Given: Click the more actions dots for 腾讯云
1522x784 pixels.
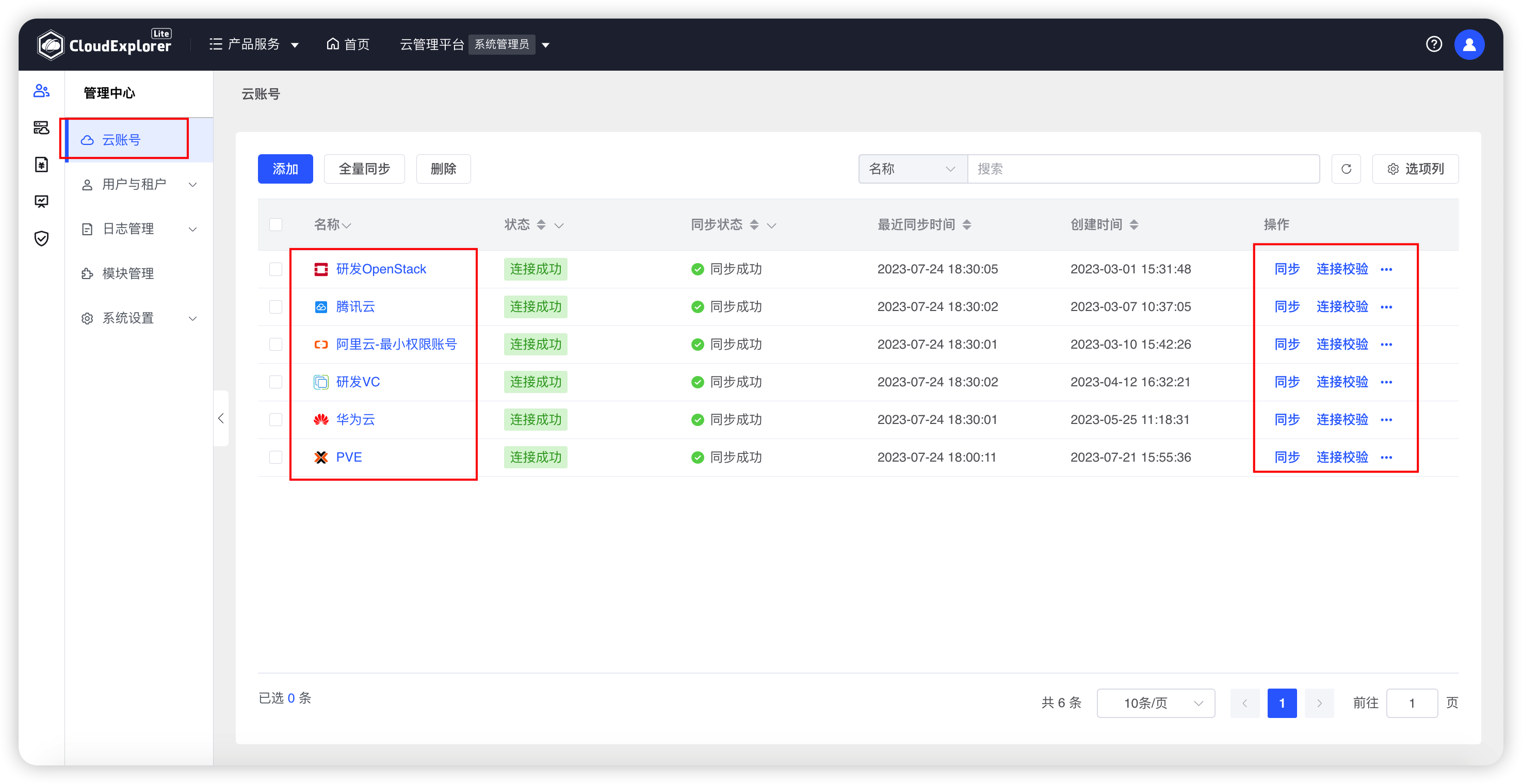Looking at the screenshot, I should point(1386,307).
